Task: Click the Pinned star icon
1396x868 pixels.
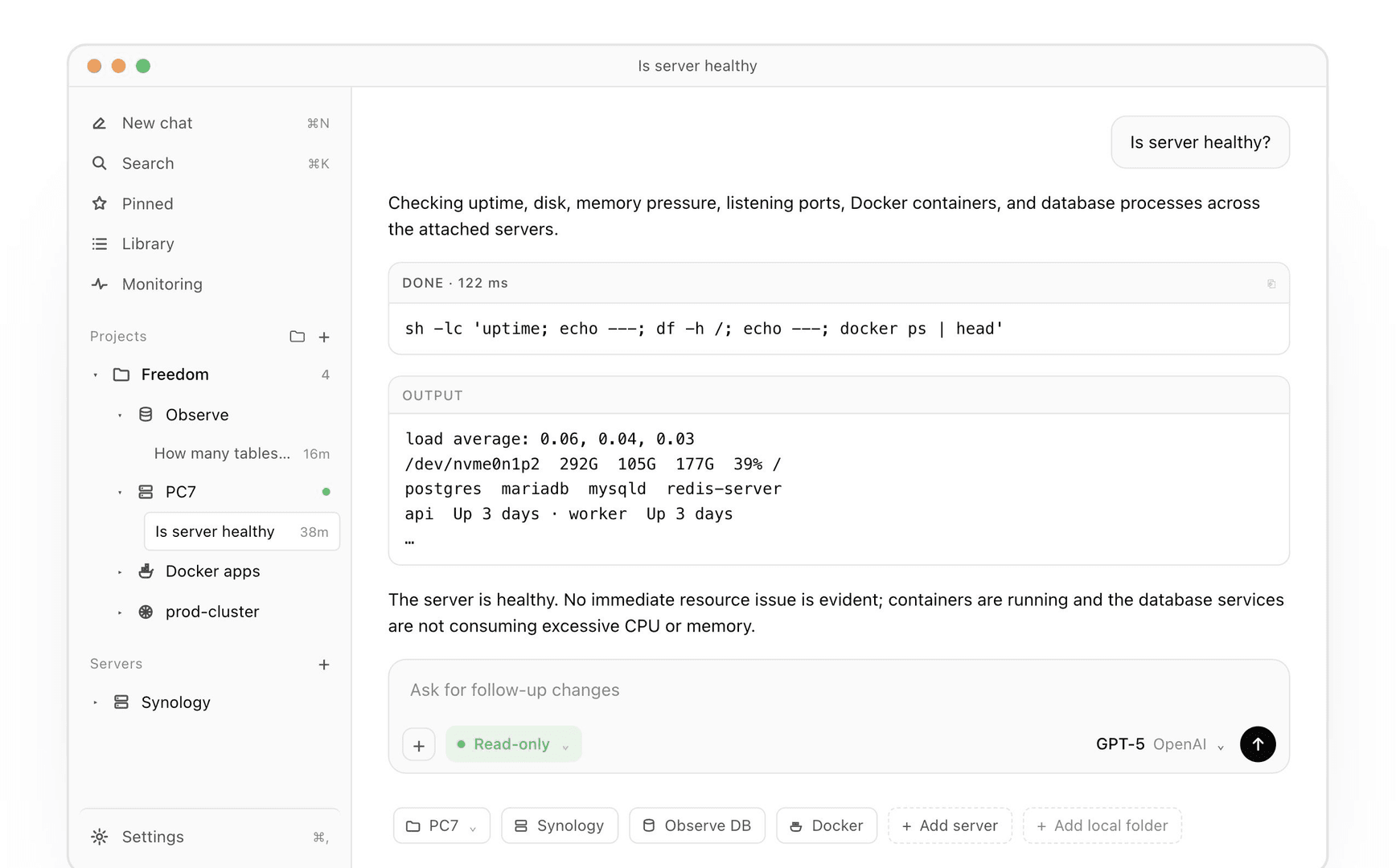Action: [x=99, y=203]
